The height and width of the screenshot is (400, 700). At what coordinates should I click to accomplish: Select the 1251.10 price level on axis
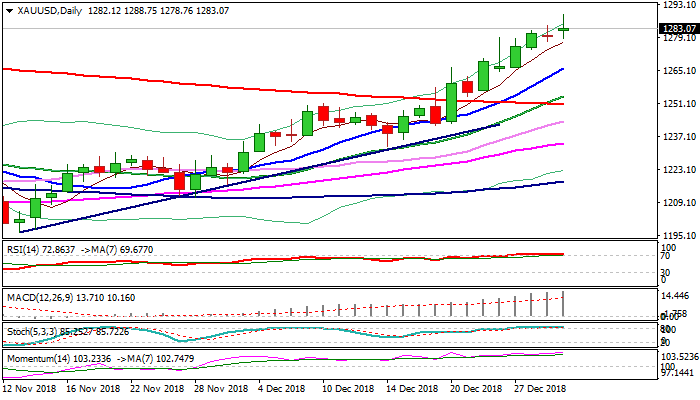[x=678, y=104]
